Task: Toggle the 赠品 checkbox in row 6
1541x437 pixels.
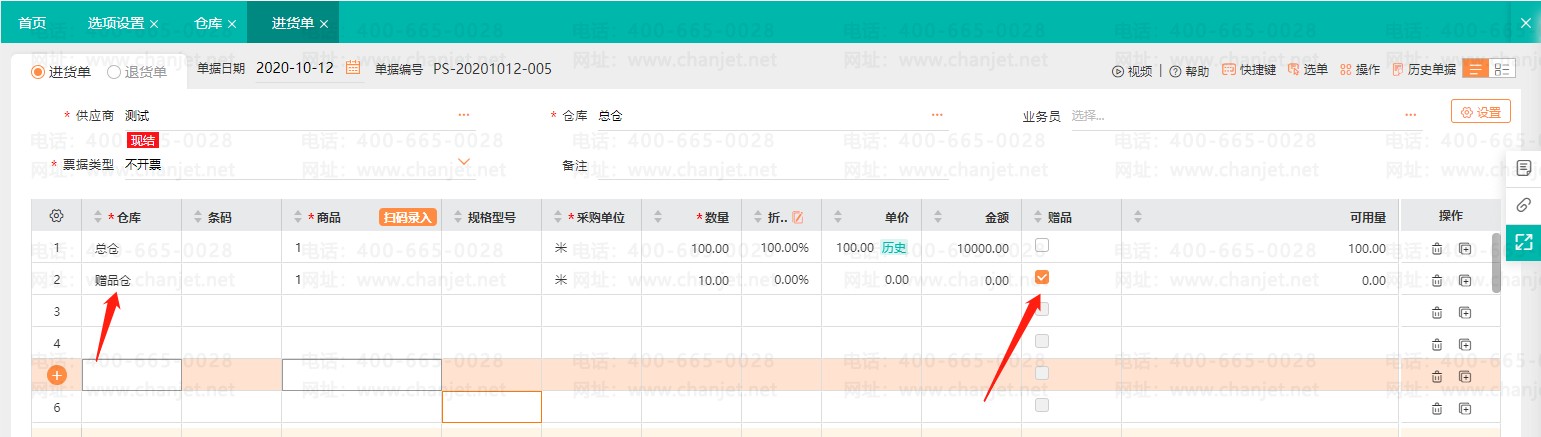Action: coord(1042,405)
